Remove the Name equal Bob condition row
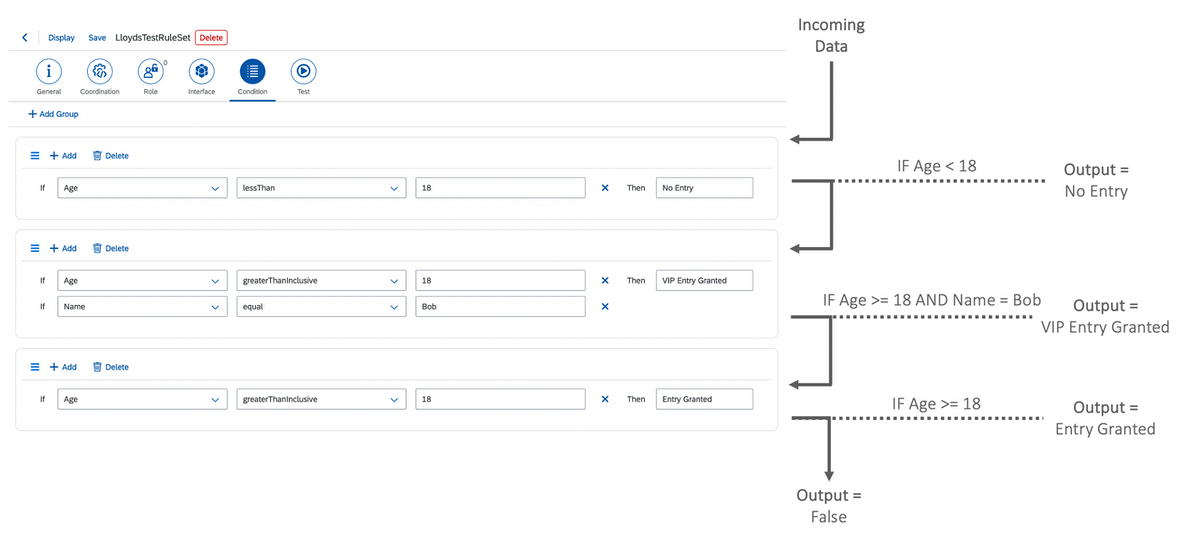 605,307
